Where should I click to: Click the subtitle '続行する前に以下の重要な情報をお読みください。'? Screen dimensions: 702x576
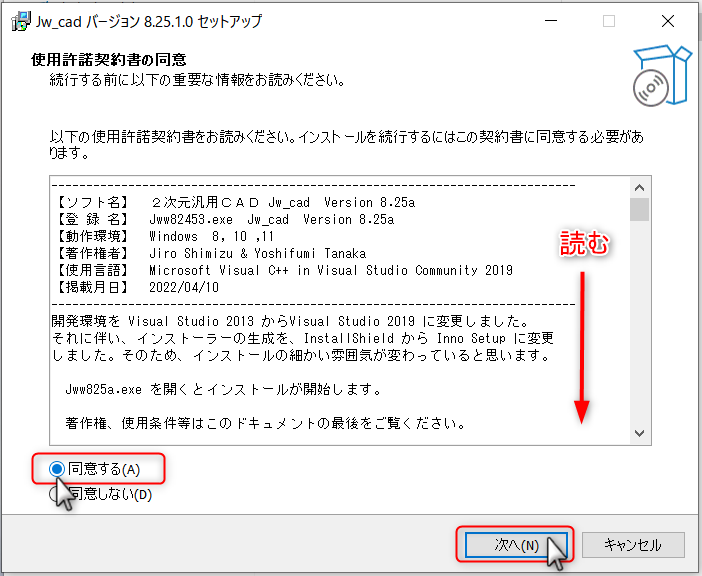[197, 80]
